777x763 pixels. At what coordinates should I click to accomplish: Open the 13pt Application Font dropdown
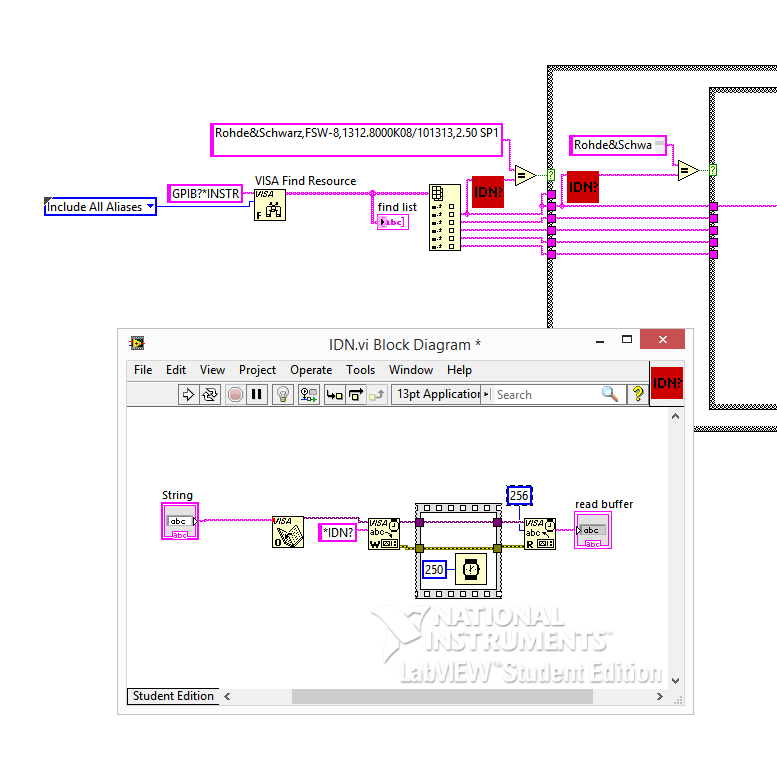tap(441, 394)
